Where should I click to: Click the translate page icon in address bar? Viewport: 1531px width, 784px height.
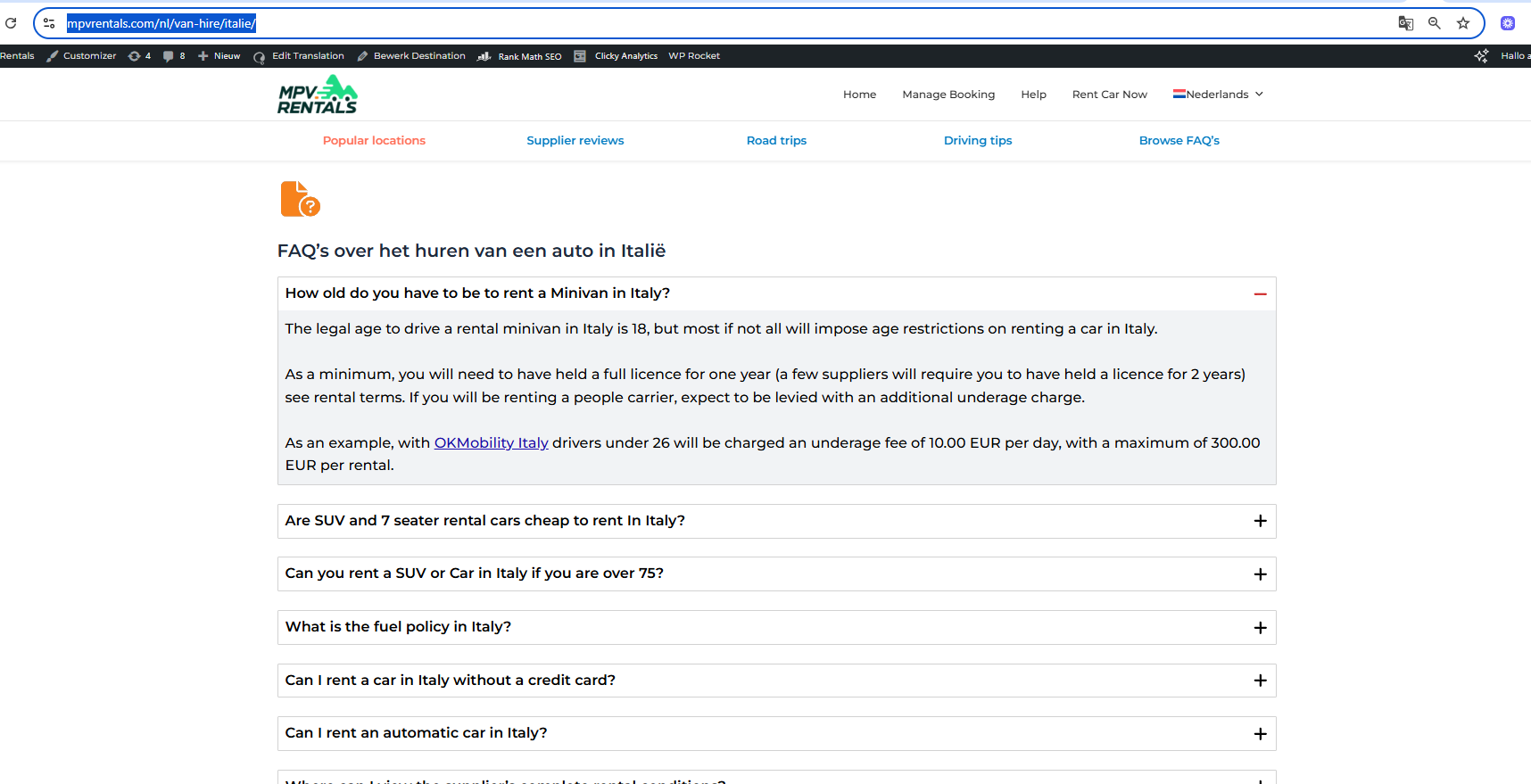click(x=1405, y=23)
